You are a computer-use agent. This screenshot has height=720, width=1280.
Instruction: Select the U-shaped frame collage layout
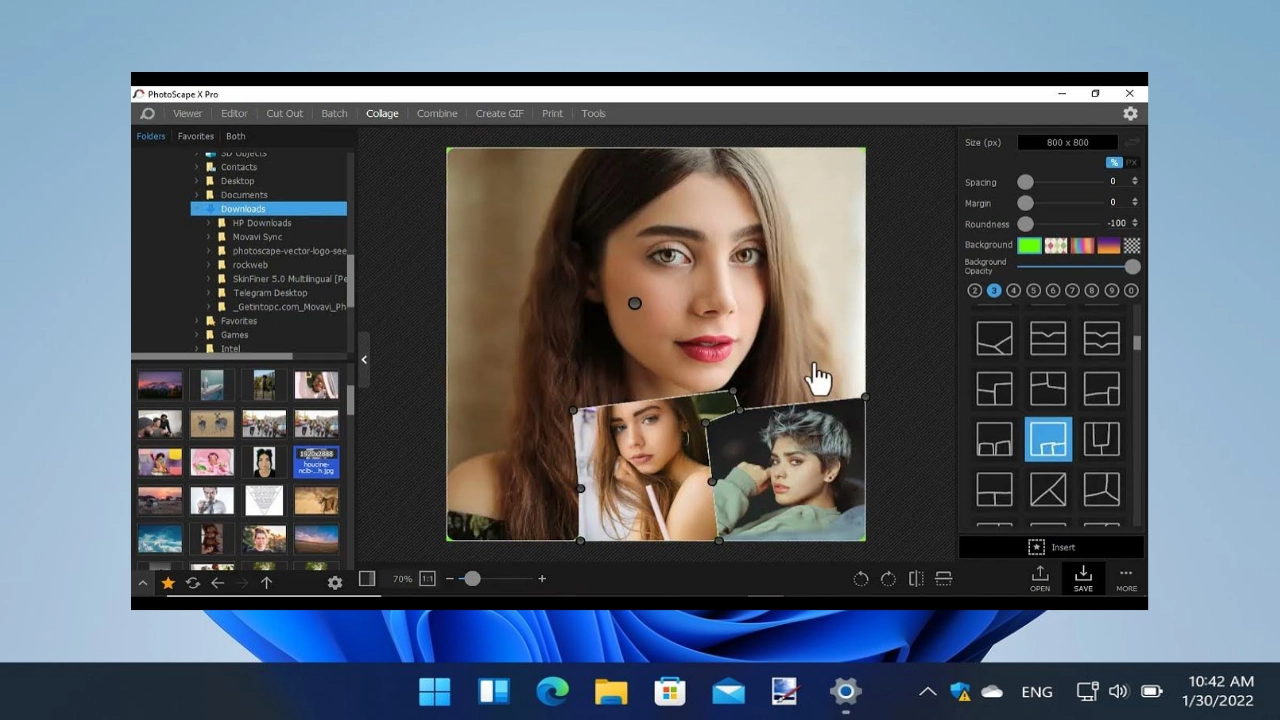point(1102,439)
